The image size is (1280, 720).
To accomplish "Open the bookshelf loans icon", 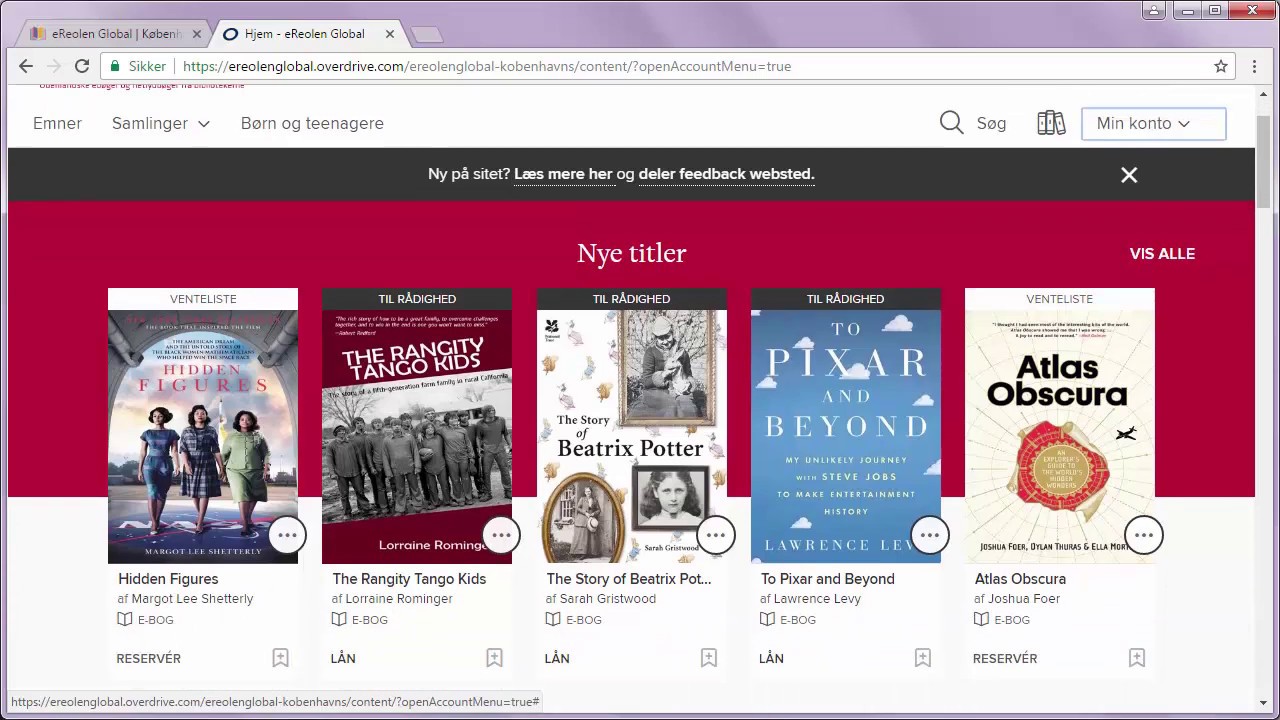I will click(x=1051, y=123).
